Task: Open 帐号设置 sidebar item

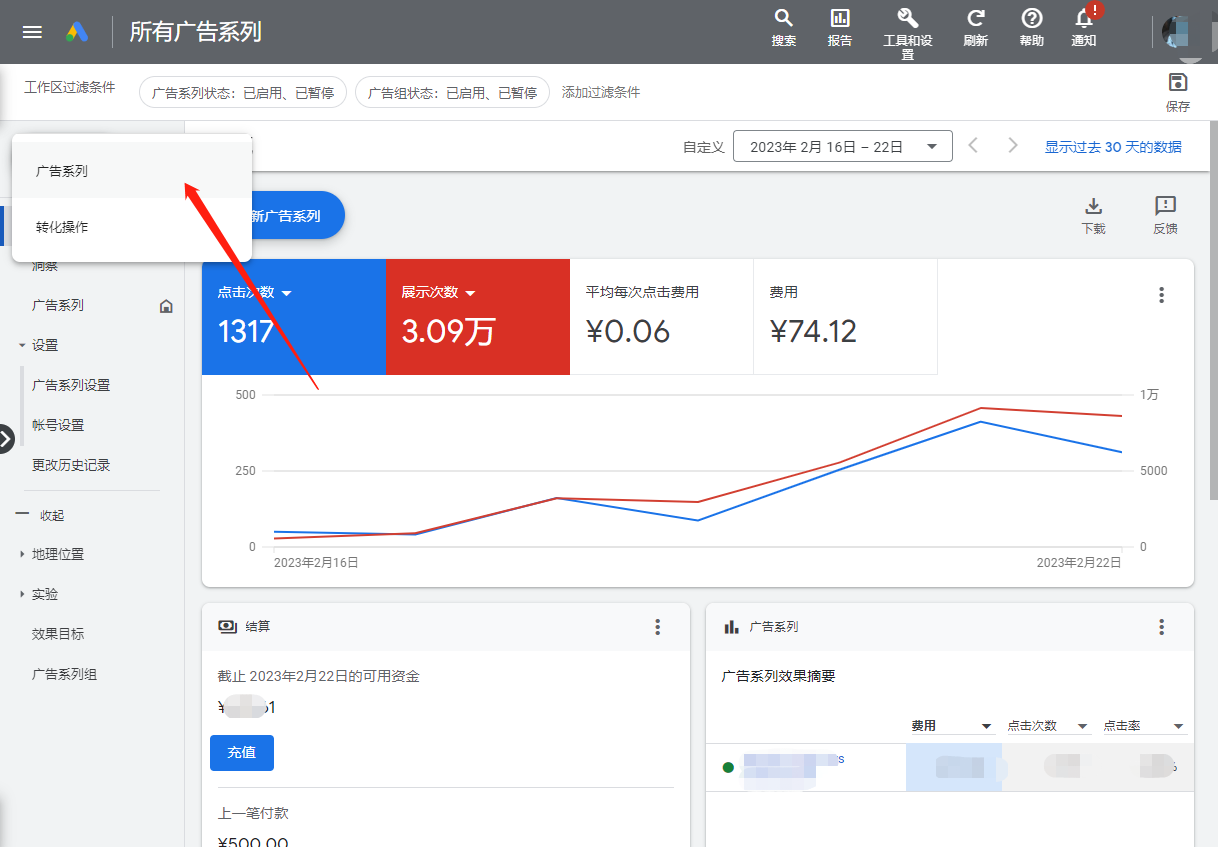Action: 58,425
